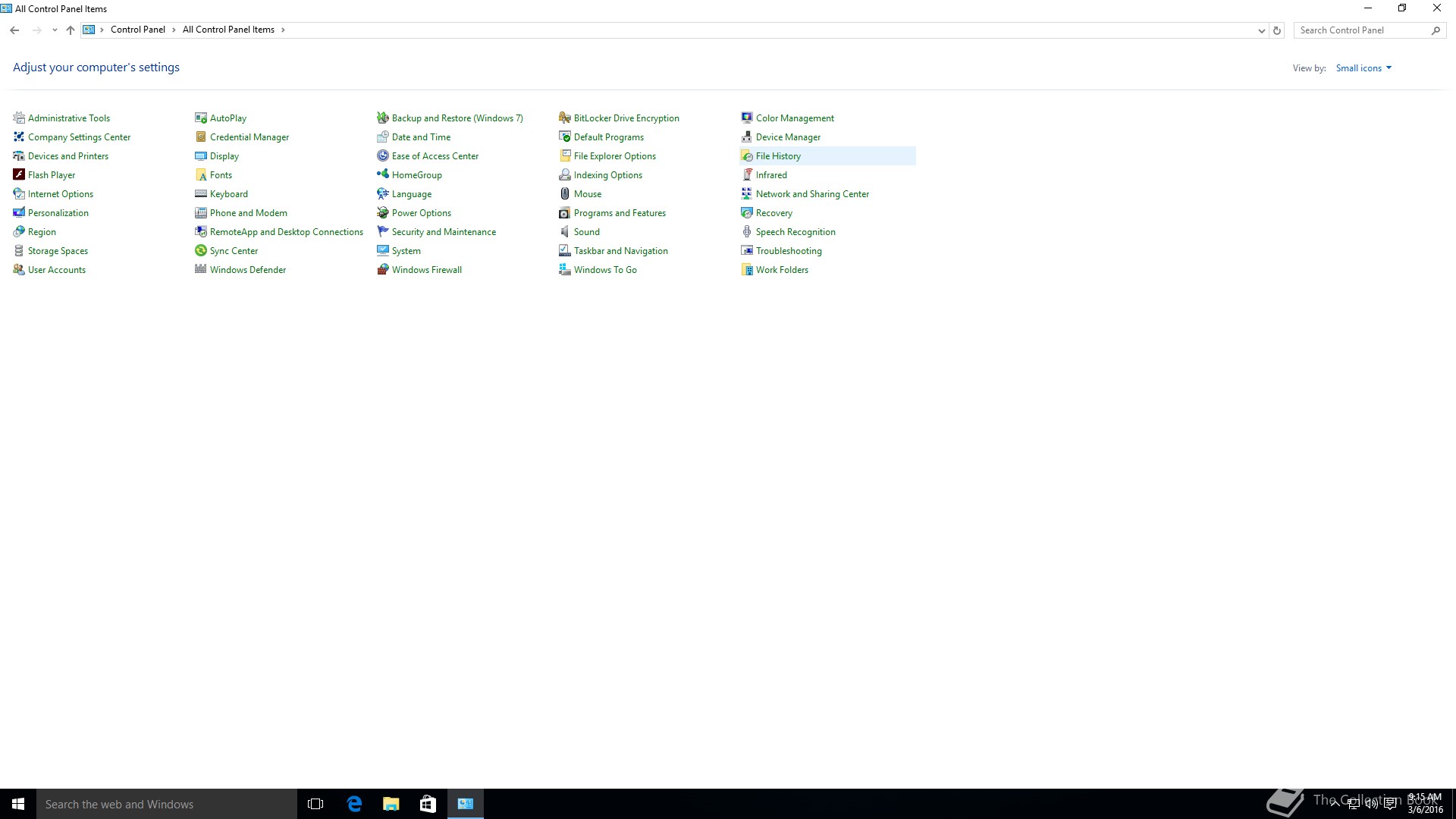Open the View by Small icons dropdown
Image resolution: width=1456 pixels, height=819 pixels.
point(1363,67)
